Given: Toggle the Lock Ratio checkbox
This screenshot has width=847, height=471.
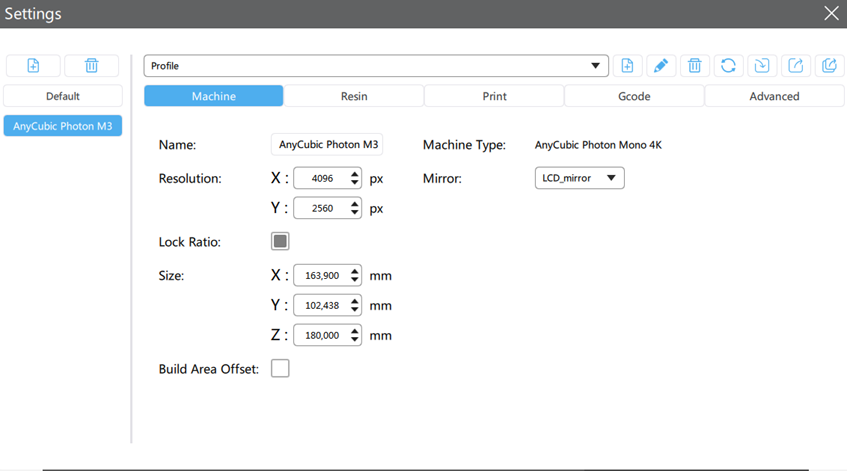Looking at the screenshot, I should click(x=280, y=241).
